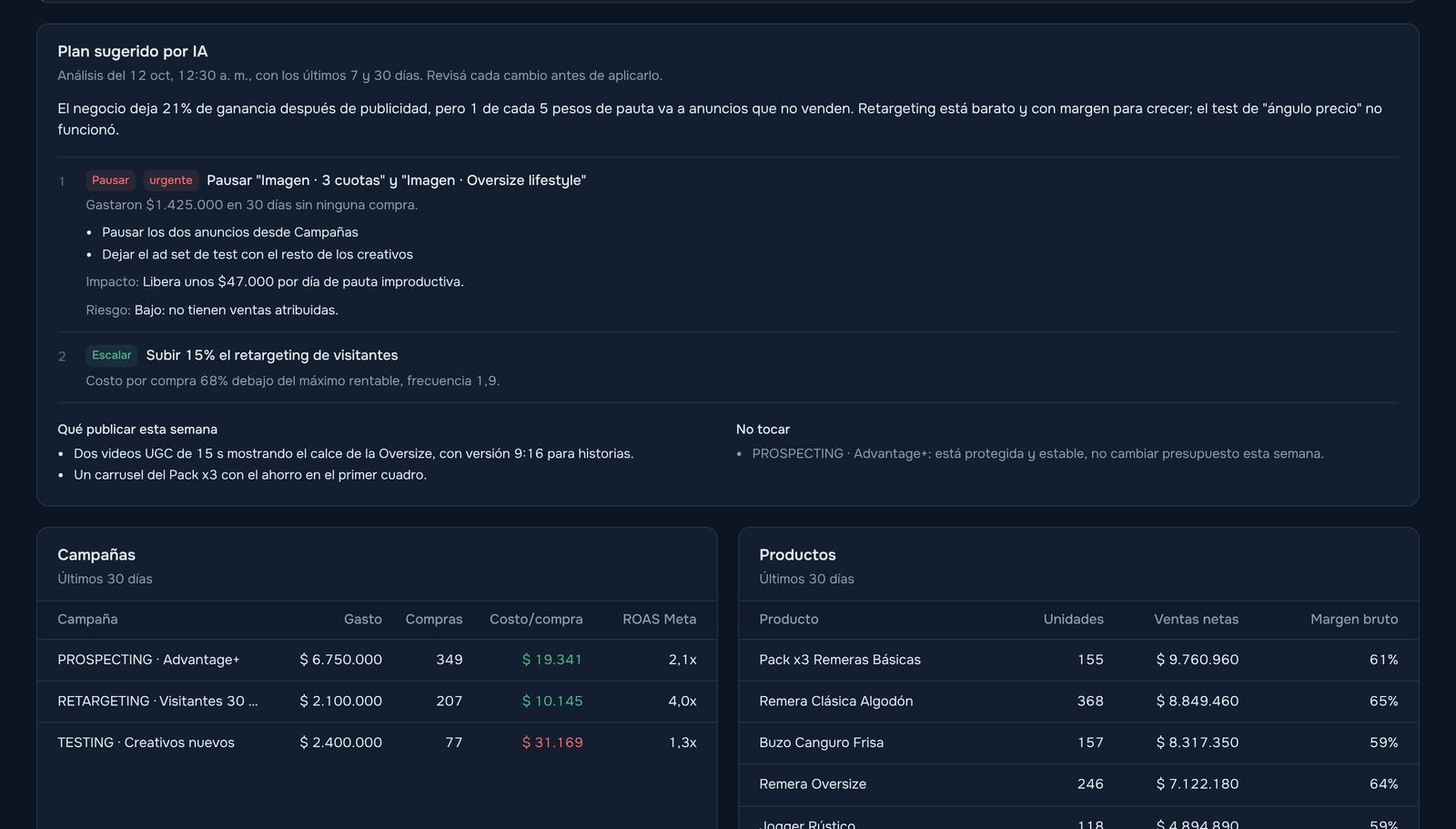1456x829 pixels.
Task: Click the red $ 31.169 cost value
Action: coord(552,743)
